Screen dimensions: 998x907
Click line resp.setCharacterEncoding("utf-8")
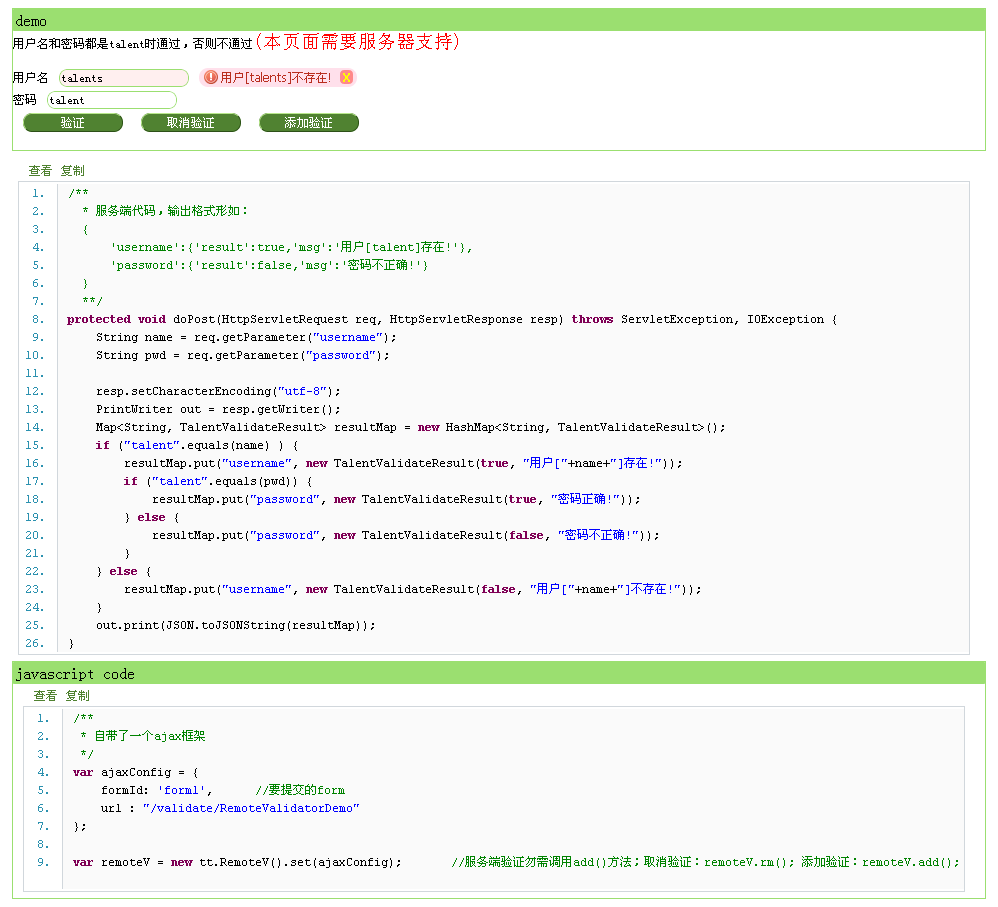pos(218,391)
